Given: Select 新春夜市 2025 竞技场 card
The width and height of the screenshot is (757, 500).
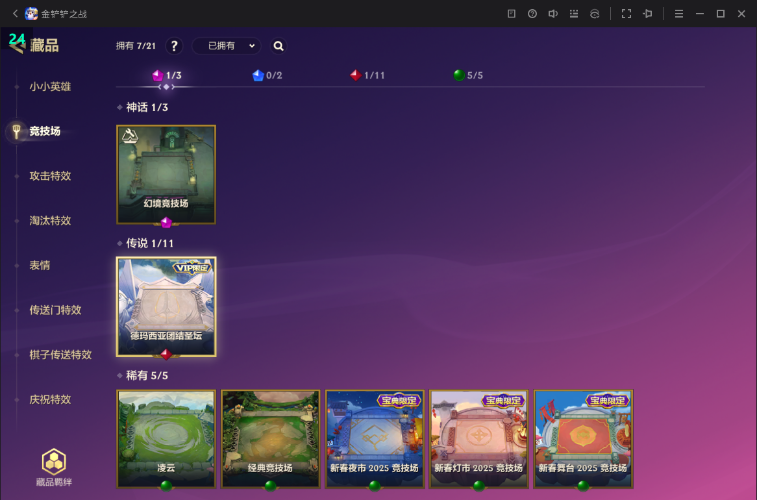Looking at the screenshot, I should [x=375, y=439].
